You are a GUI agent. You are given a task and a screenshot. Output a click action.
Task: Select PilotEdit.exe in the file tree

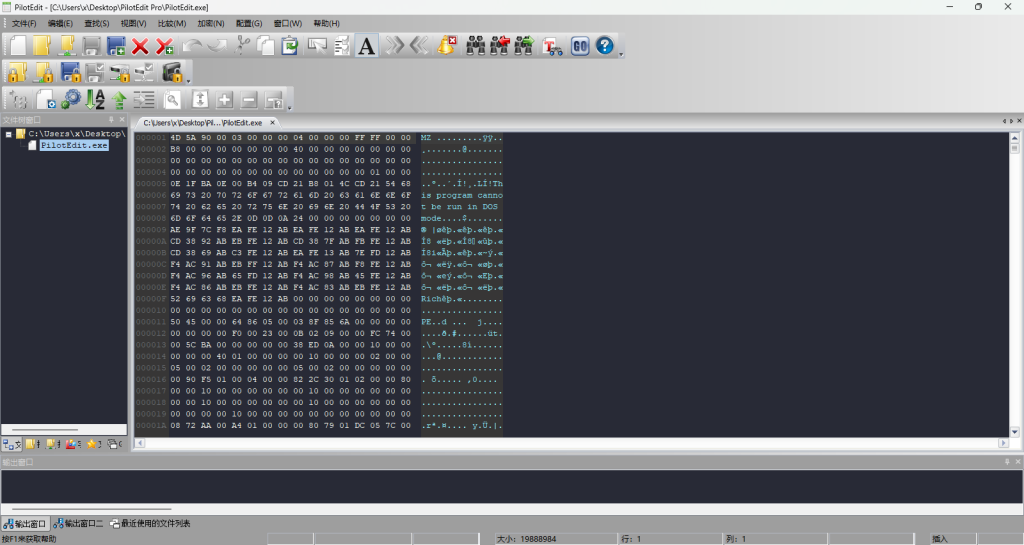click(74, 146)
